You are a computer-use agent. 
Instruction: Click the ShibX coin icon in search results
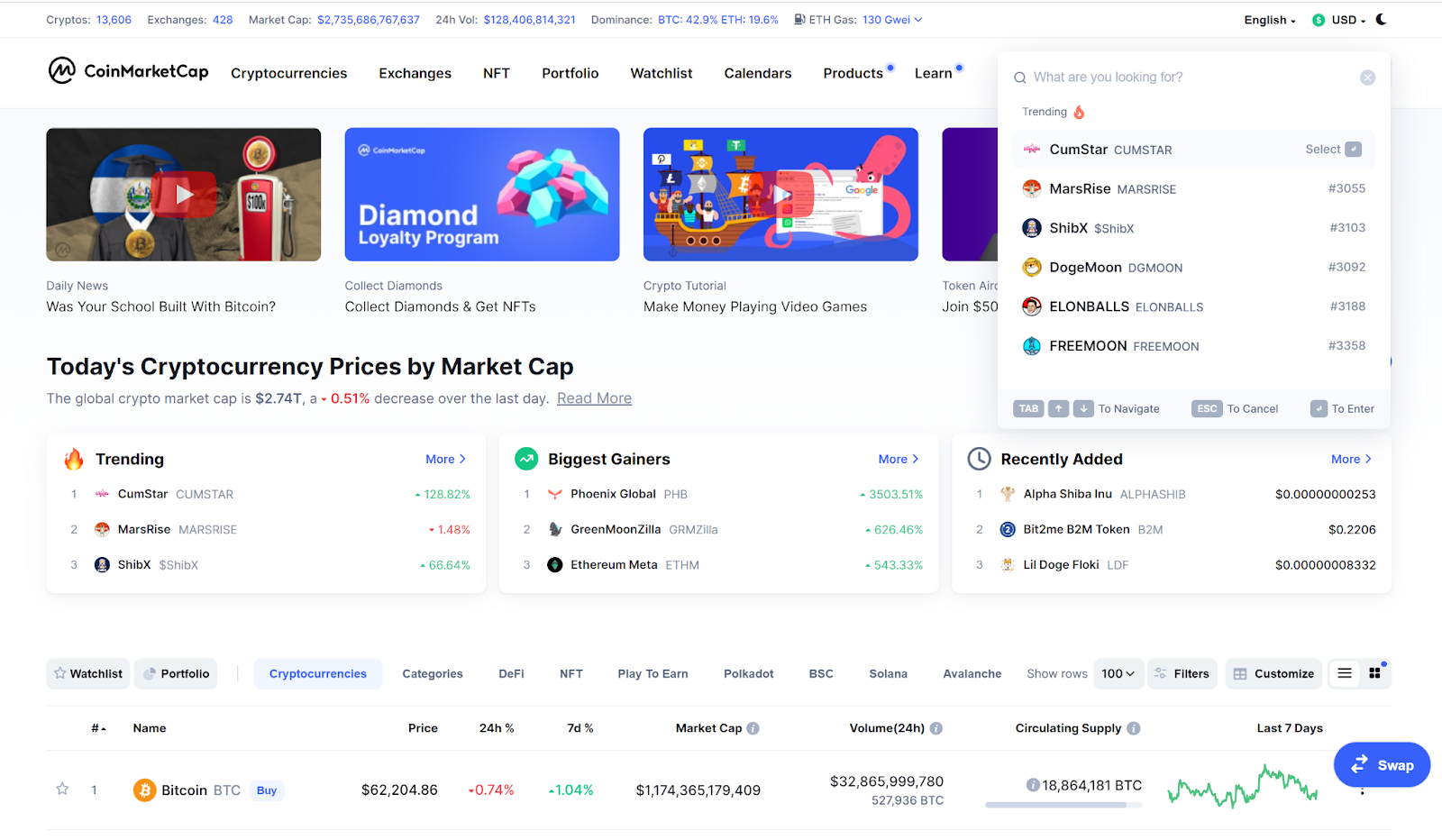pos(1032,228)
